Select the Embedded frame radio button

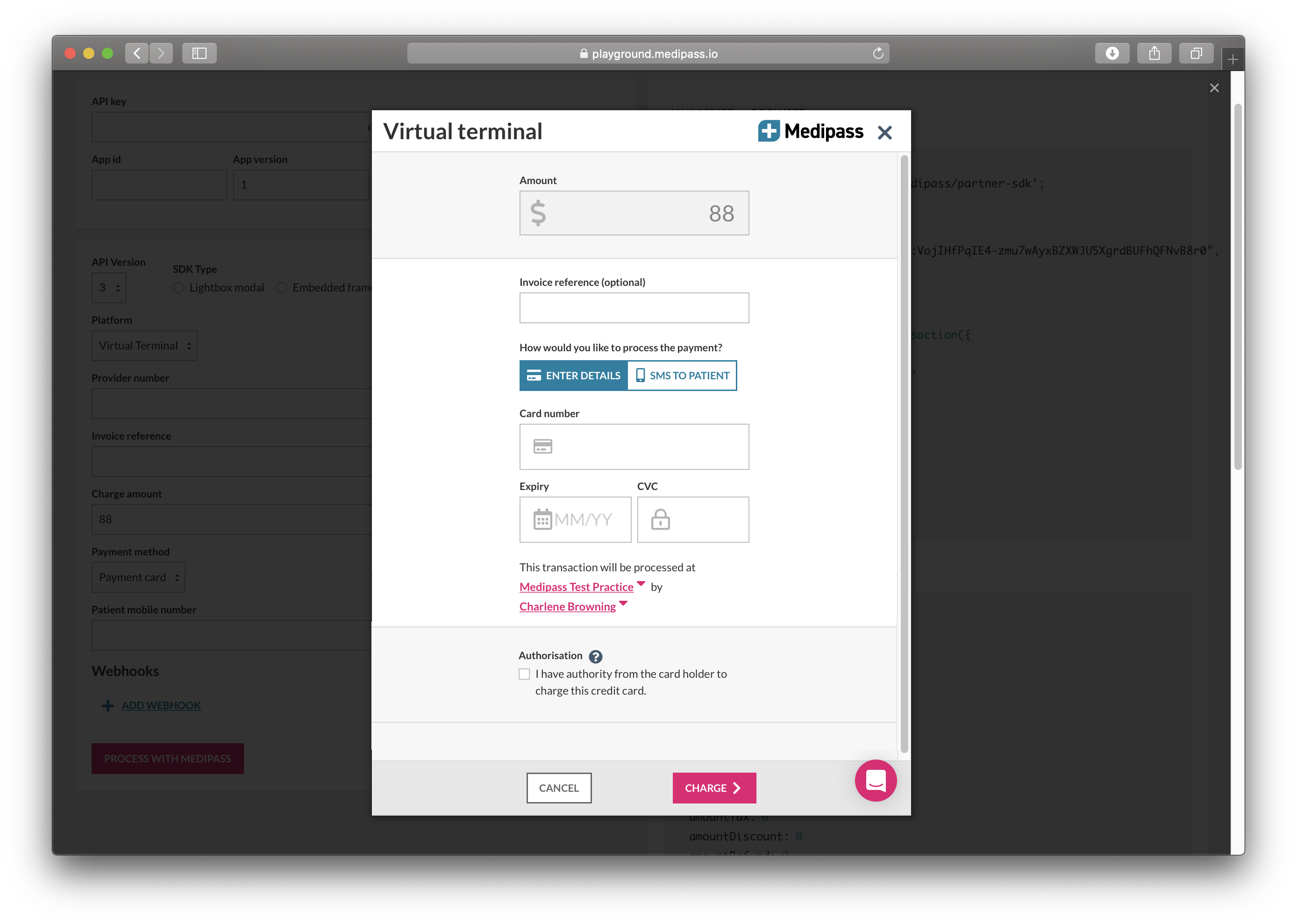pyautogui.click(x=282, y=288)
